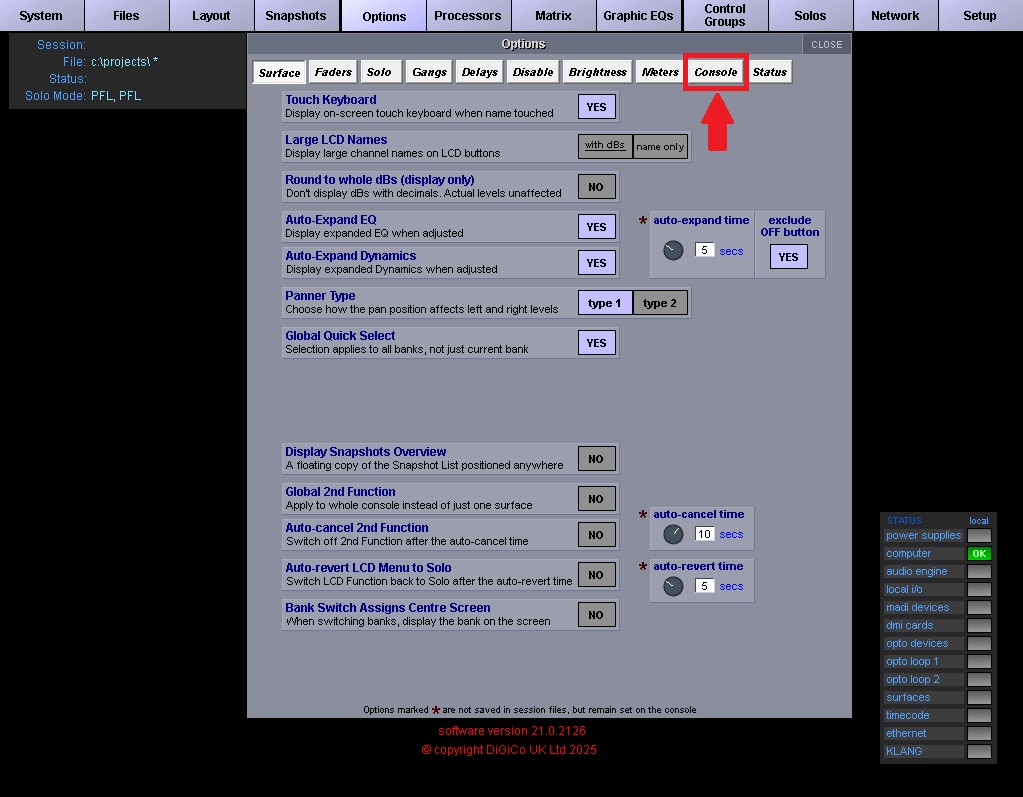
Task: Close the Options panel
Action: pos(827,44)
